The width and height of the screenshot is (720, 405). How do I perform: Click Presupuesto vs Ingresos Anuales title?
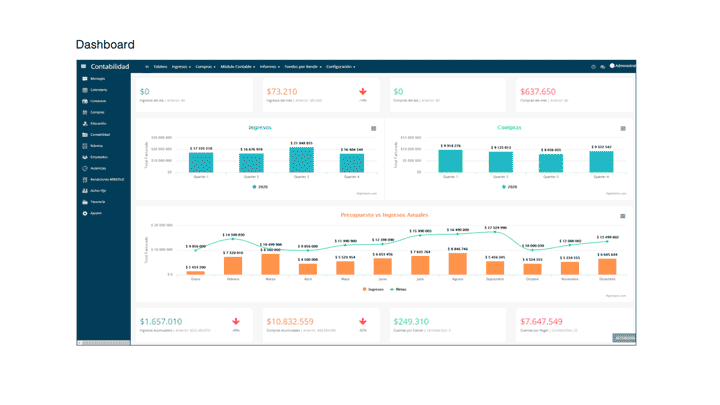coord(384,215)
